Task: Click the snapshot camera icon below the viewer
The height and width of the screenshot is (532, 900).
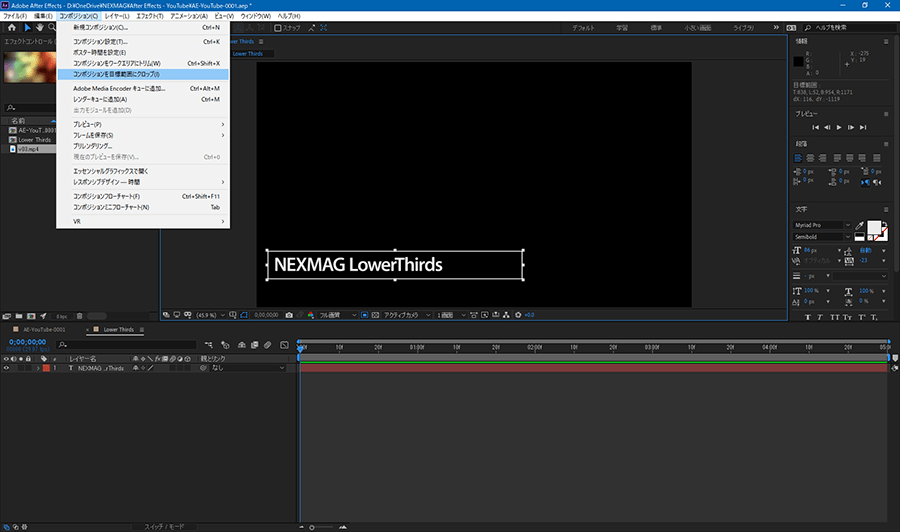Action: point(289,315)
